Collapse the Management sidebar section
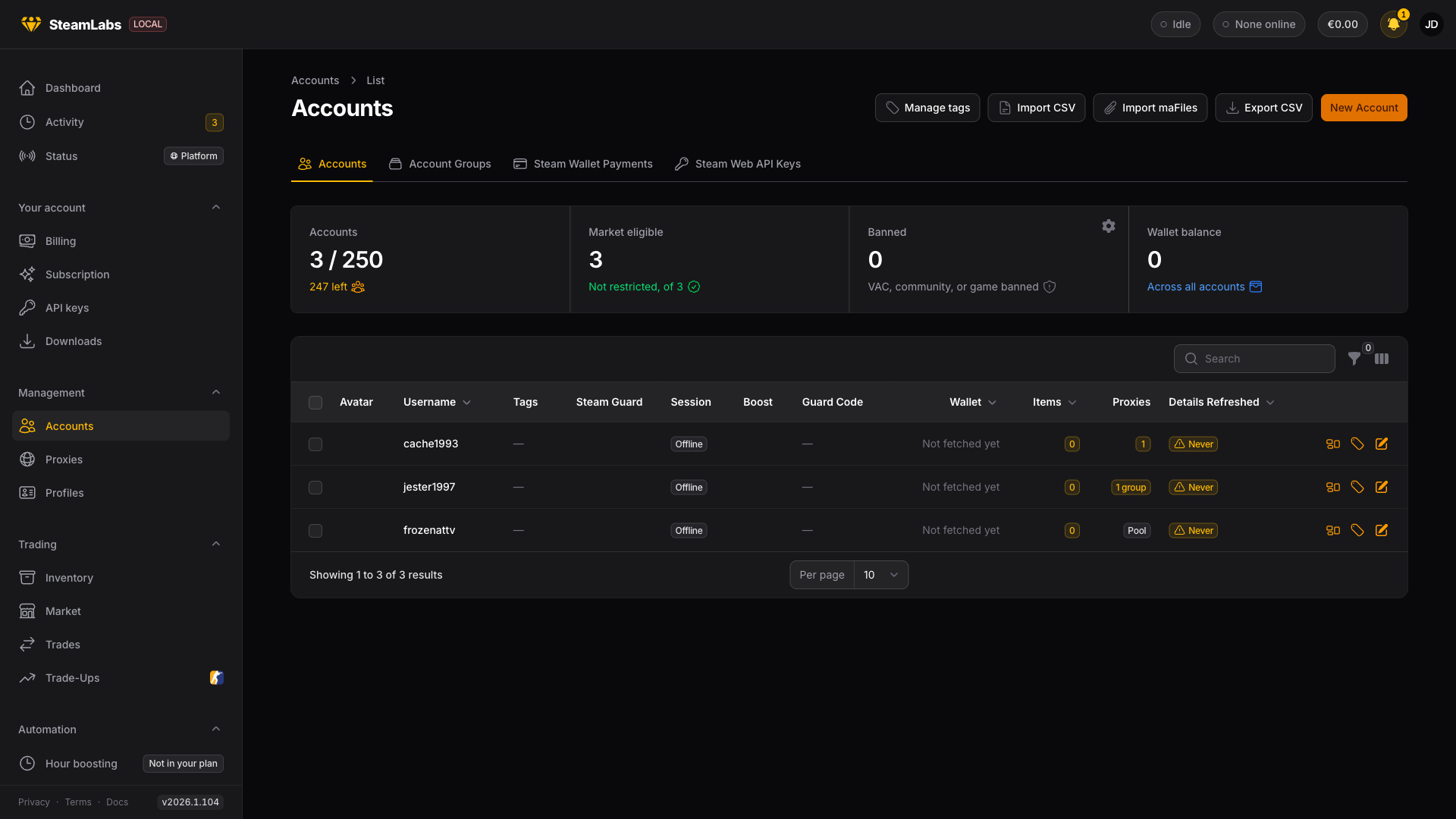The height and width of the screenshot is (819, 1456). point(216,393)
